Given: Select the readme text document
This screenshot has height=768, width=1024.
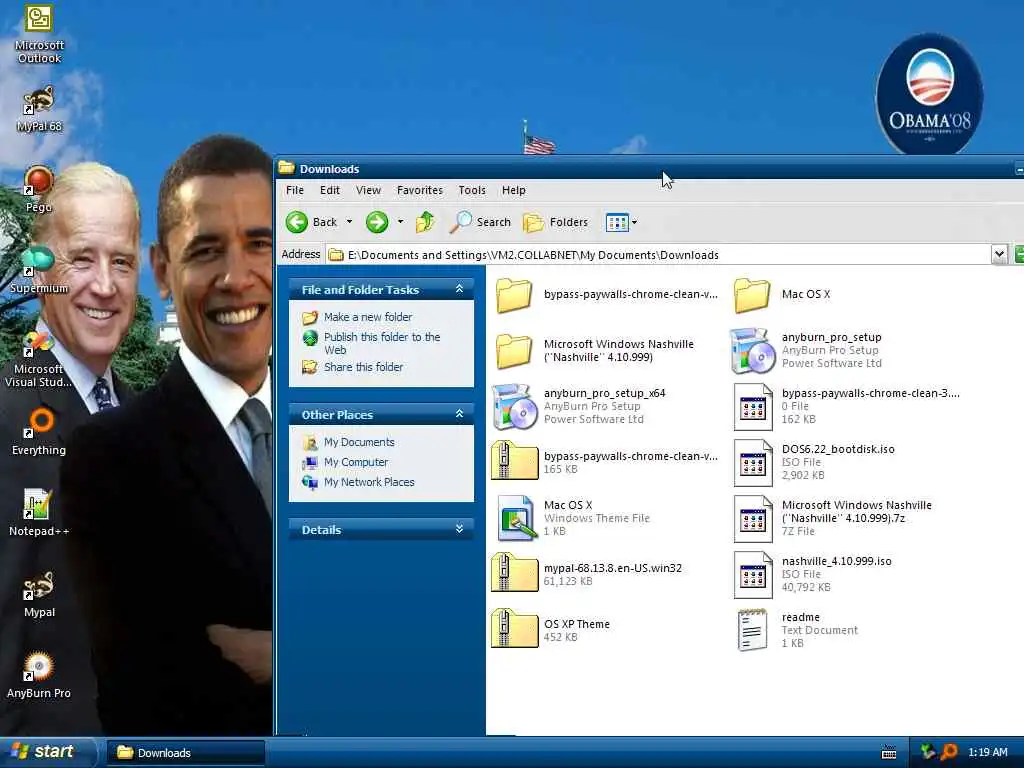Looking at the screenshot, I should point(795,630).
